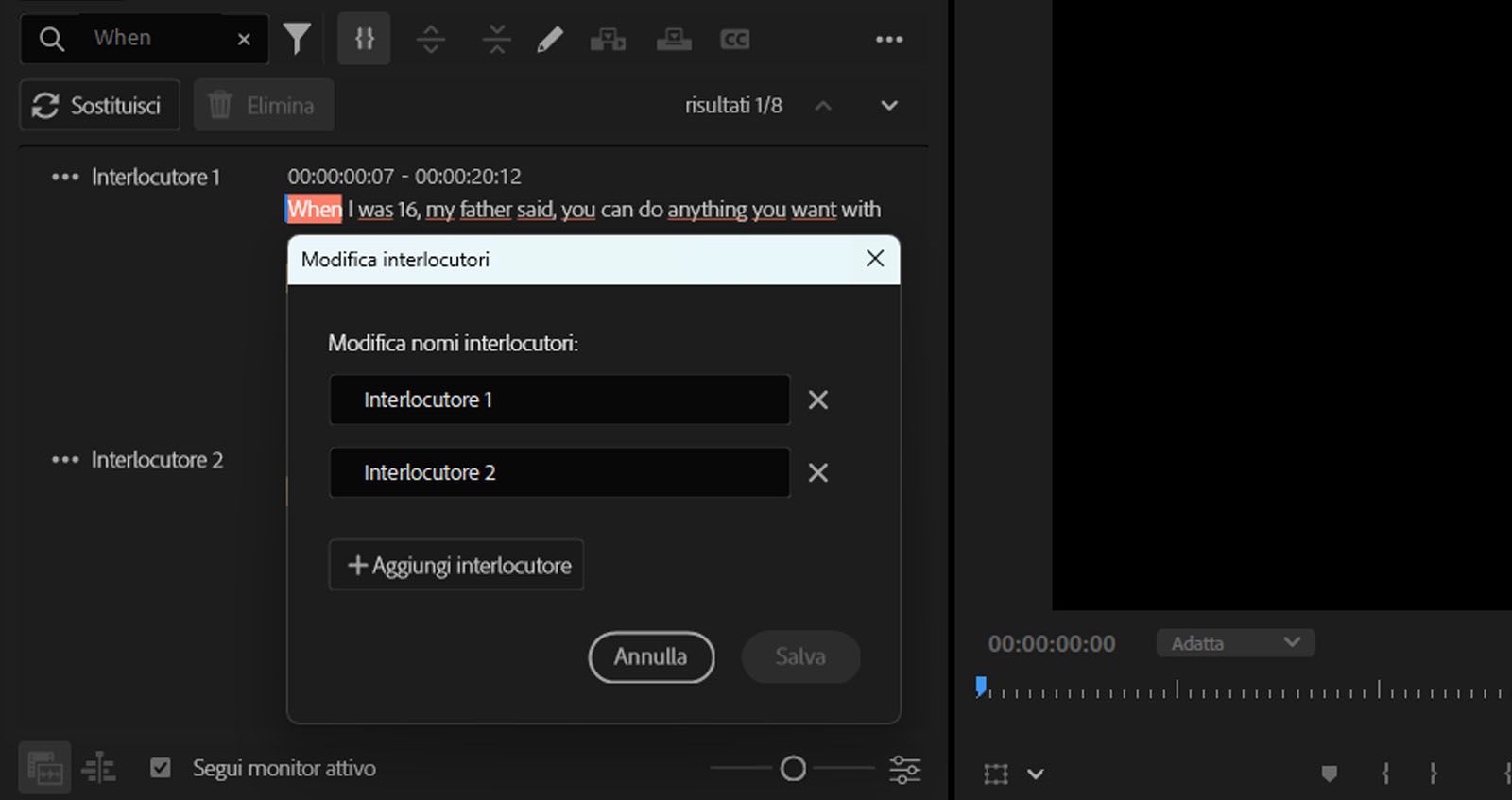
Task: Click the Salva button
Action: pos(800,656)
